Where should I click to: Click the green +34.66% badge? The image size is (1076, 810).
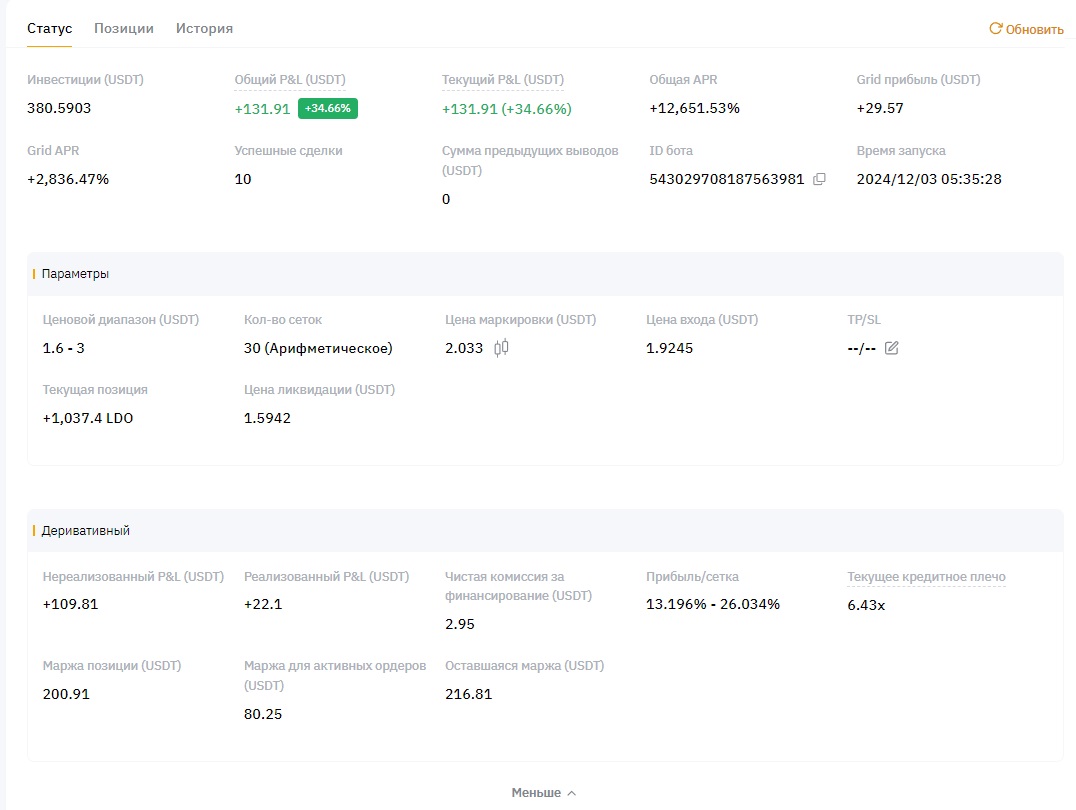point(328,108)
